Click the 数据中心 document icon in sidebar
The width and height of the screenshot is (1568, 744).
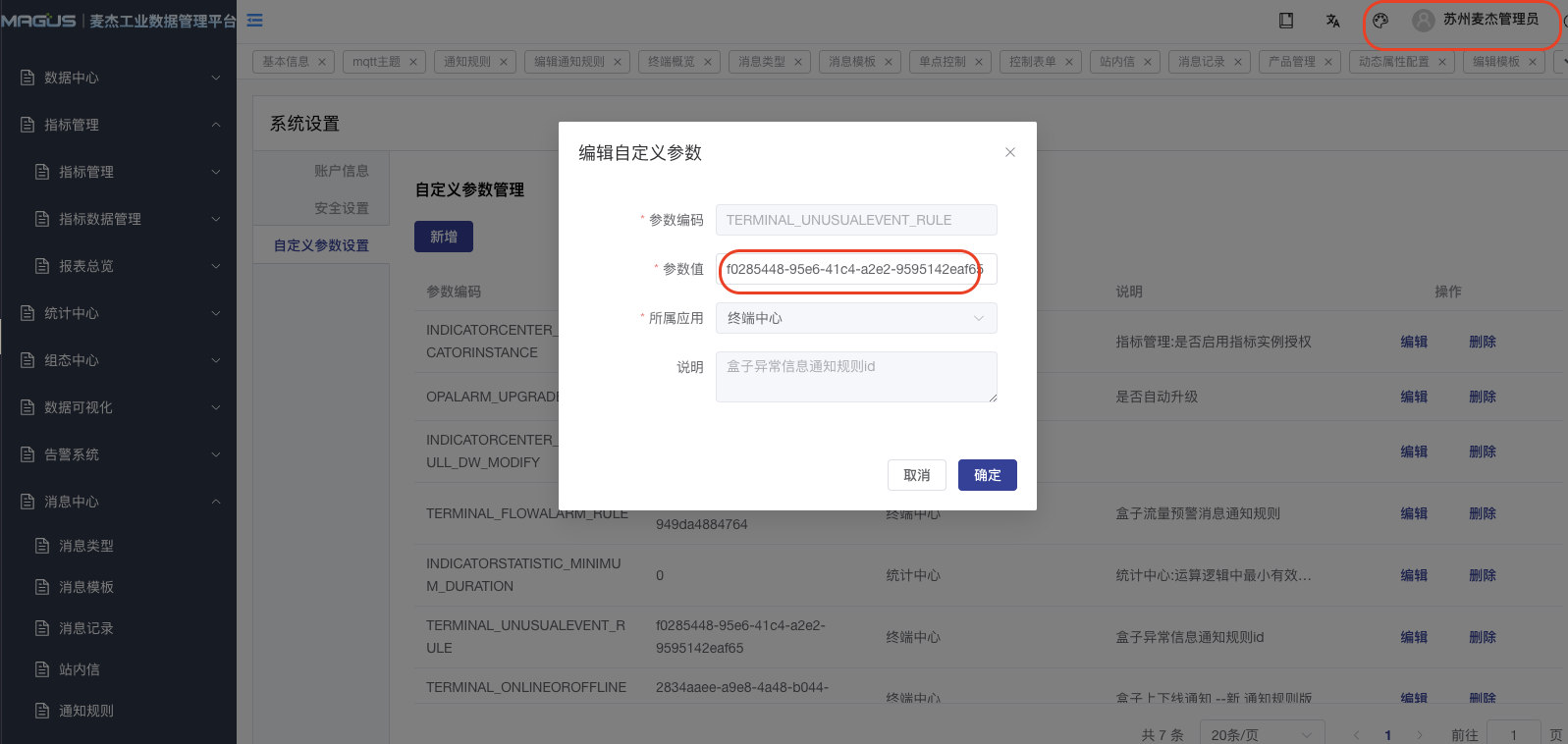pos(27,78)
